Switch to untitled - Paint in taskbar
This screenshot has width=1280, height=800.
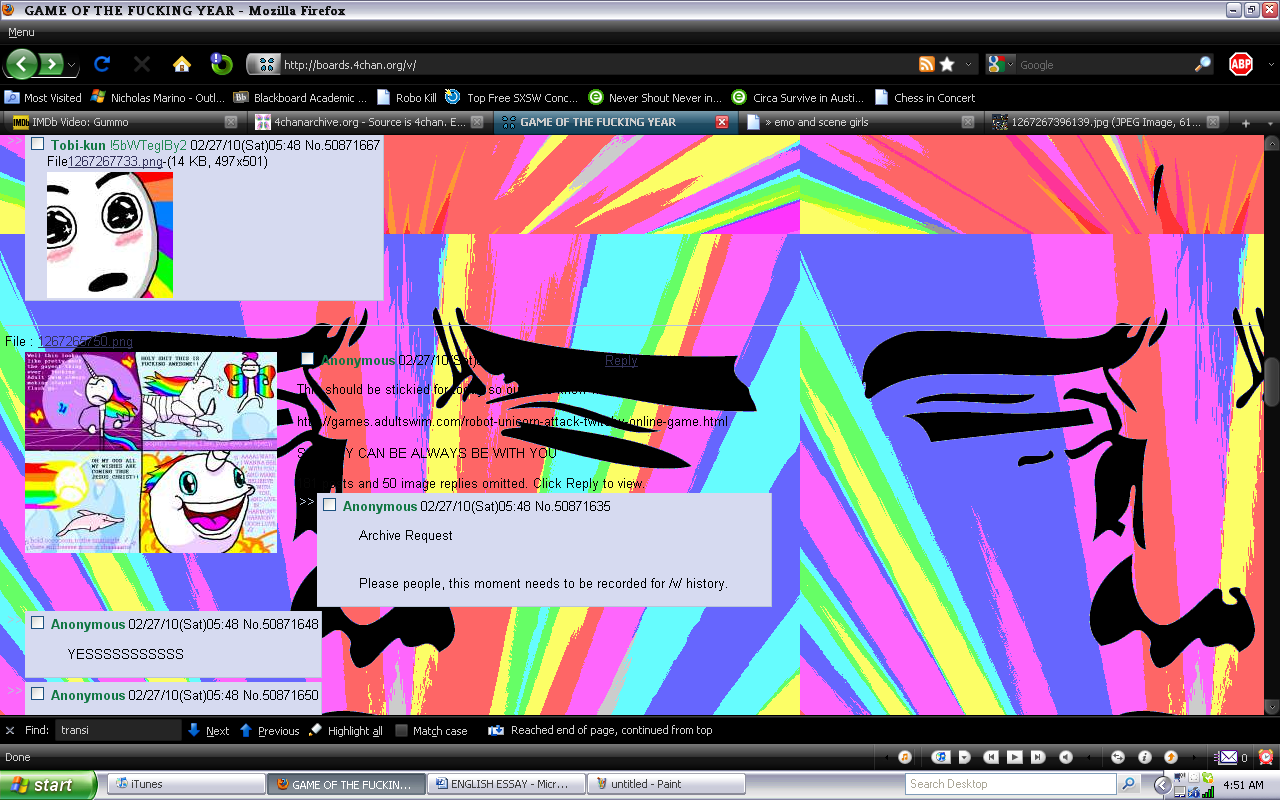click(x=666, y=784)
